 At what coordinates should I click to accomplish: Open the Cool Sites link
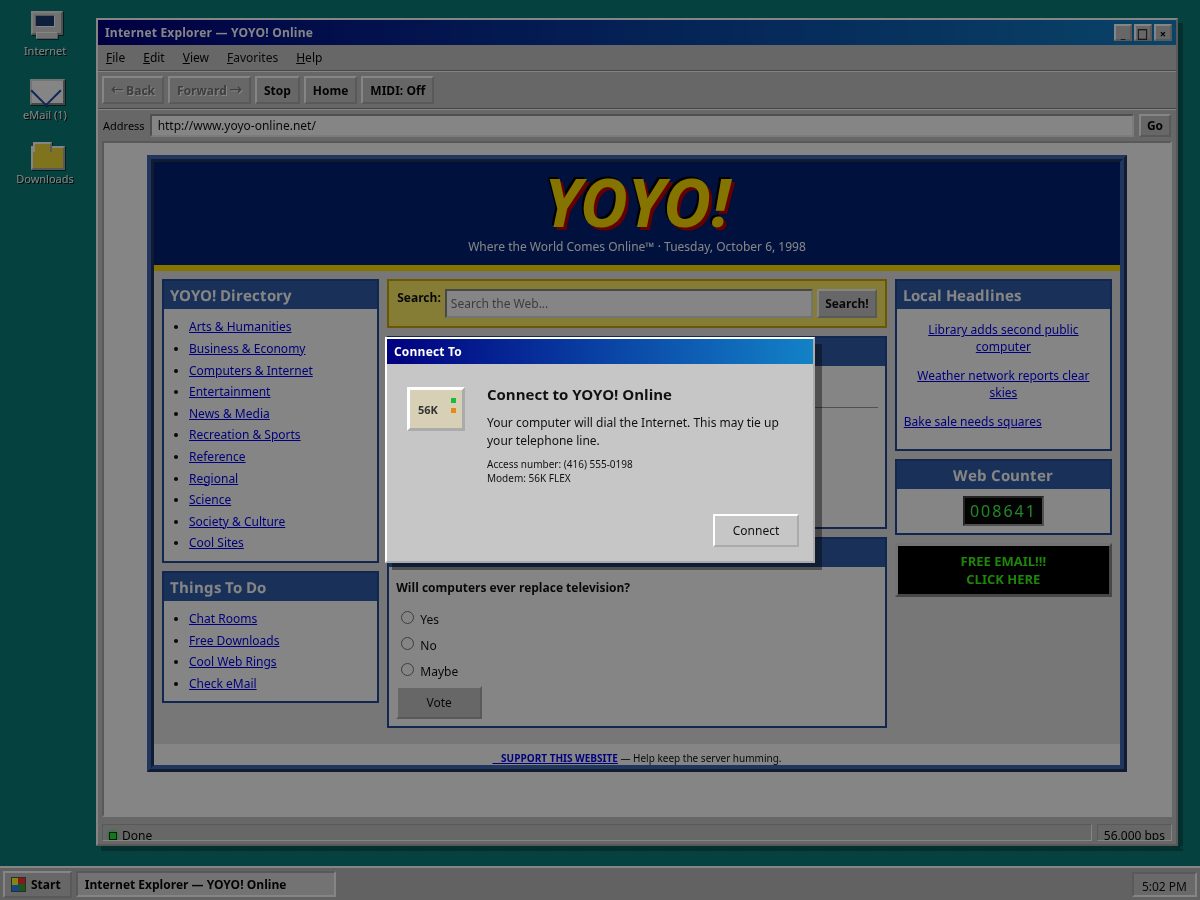click(216, 543)
